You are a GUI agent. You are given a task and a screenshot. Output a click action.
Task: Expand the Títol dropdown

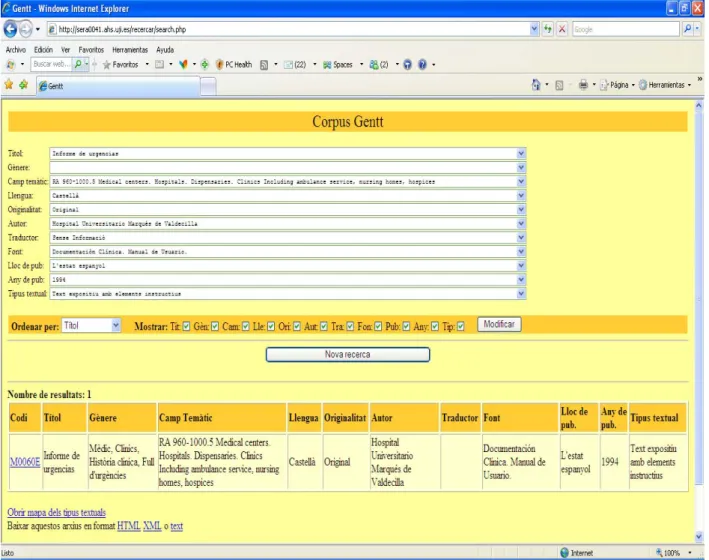[x=521, y=153]
